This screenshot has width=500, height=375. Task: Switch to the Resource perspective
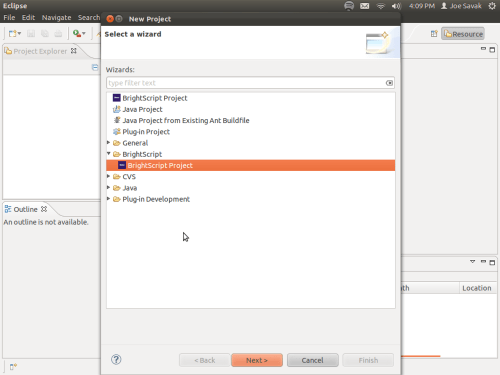[463, 34]
